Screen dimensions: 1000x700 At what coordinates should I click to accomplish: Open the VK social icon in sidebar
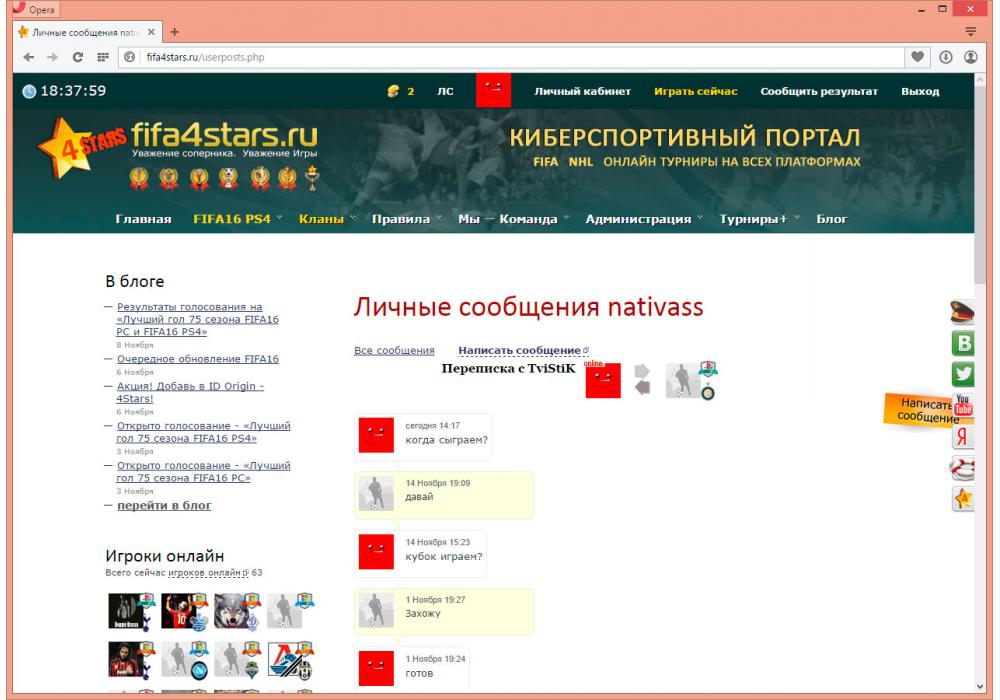964,345
